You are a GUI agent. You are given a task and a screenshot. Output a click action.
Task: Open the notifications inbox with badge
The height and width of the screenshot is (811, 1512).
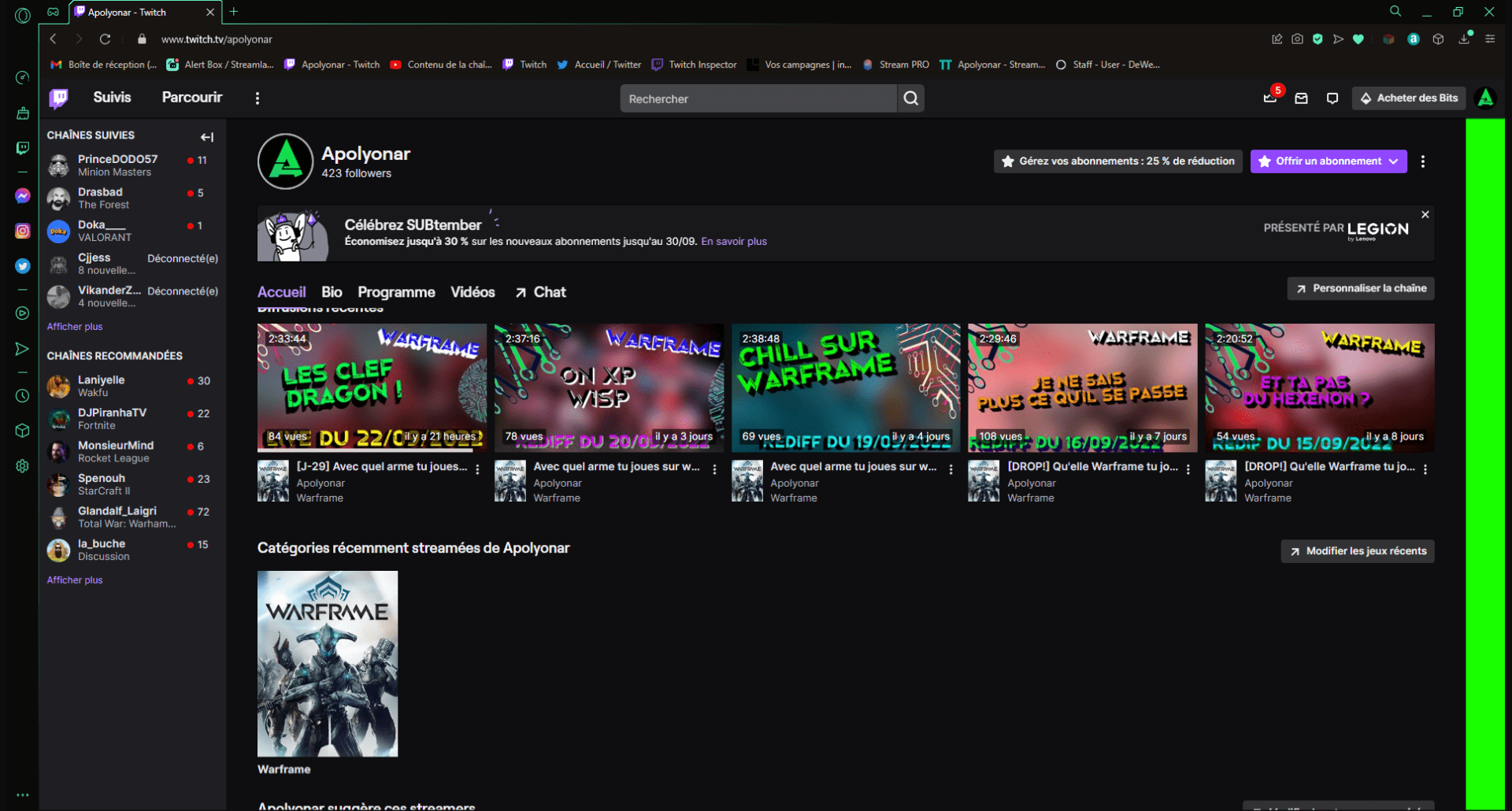coord(1270,98)
